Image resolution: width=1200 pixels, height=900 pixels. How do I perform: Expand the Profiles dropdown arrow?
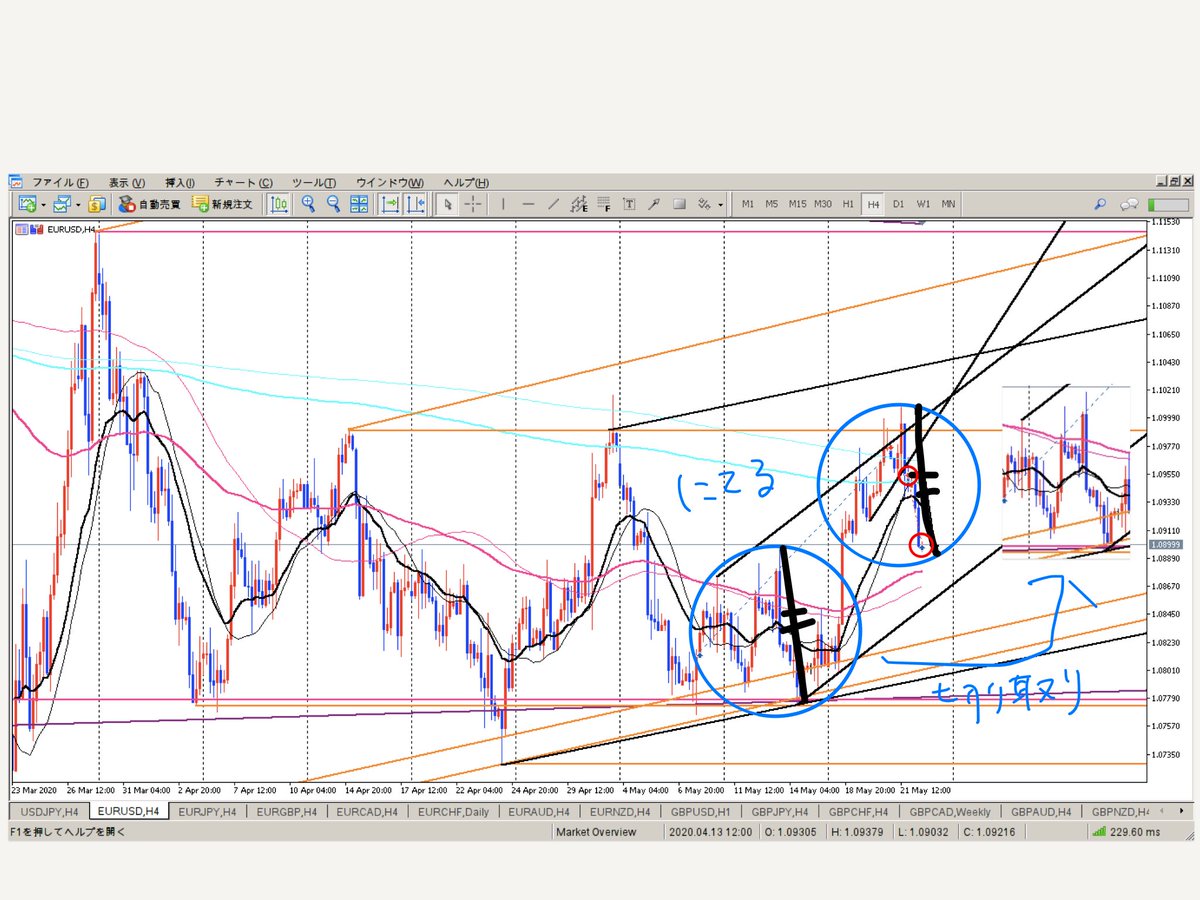click(77, 205)
